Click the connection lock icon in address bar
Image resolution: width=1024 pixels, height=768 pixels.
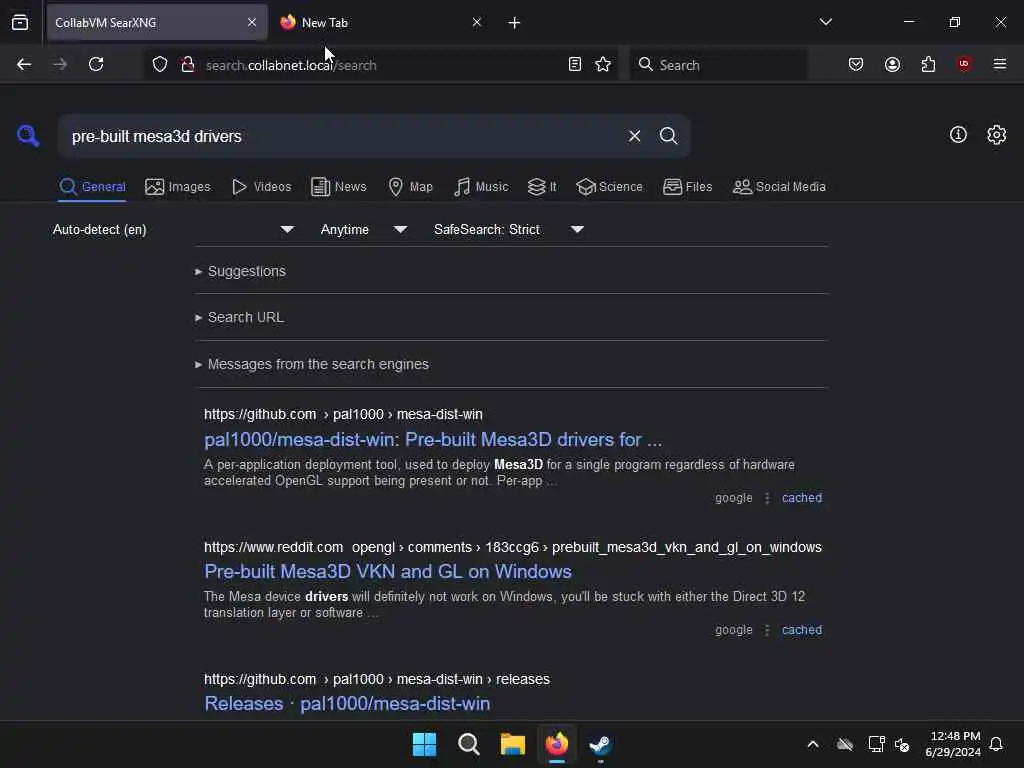tap(188, 65)
